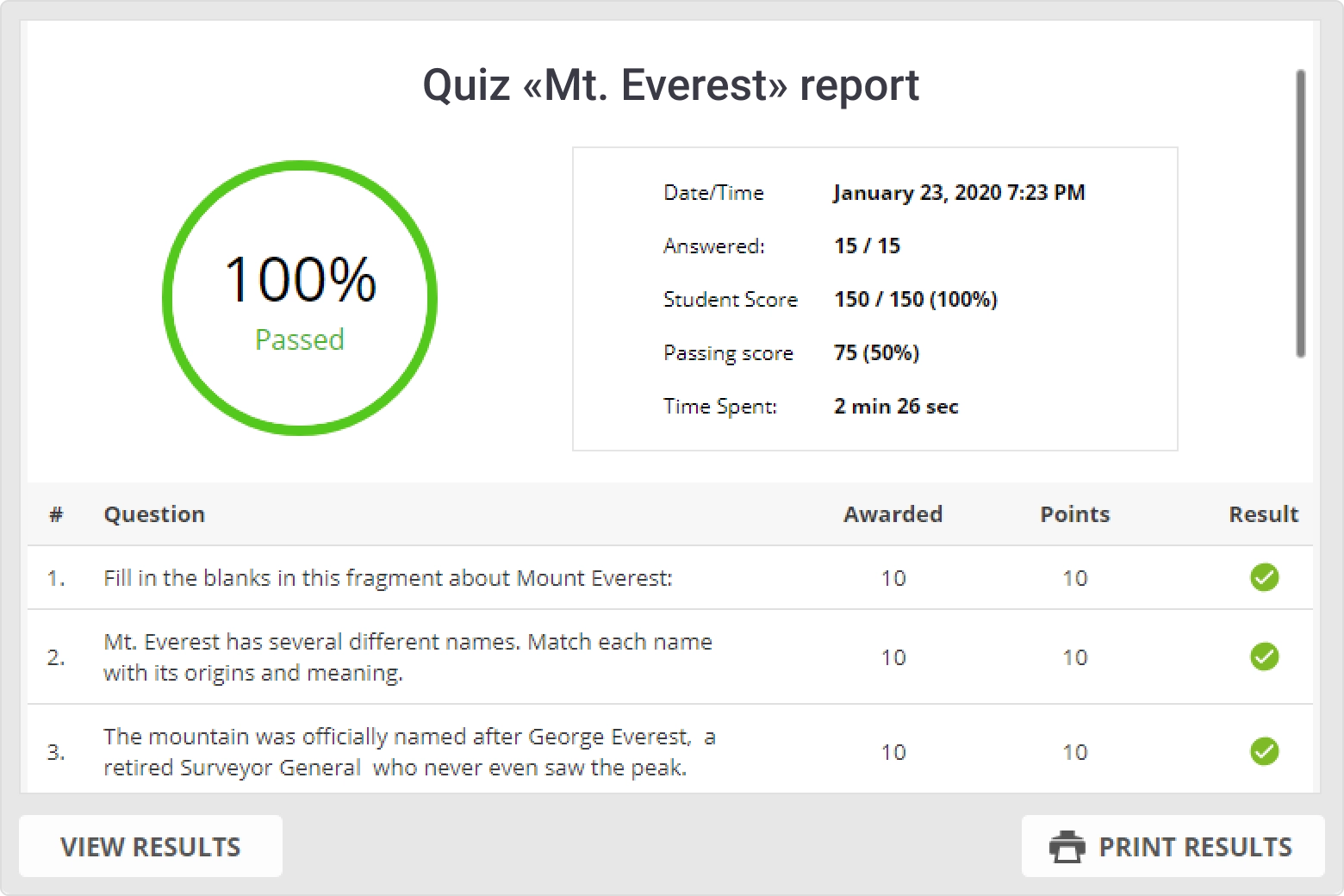Click the Result column header
Screen dimensions: 1344x896
[x=1263, y=514]
